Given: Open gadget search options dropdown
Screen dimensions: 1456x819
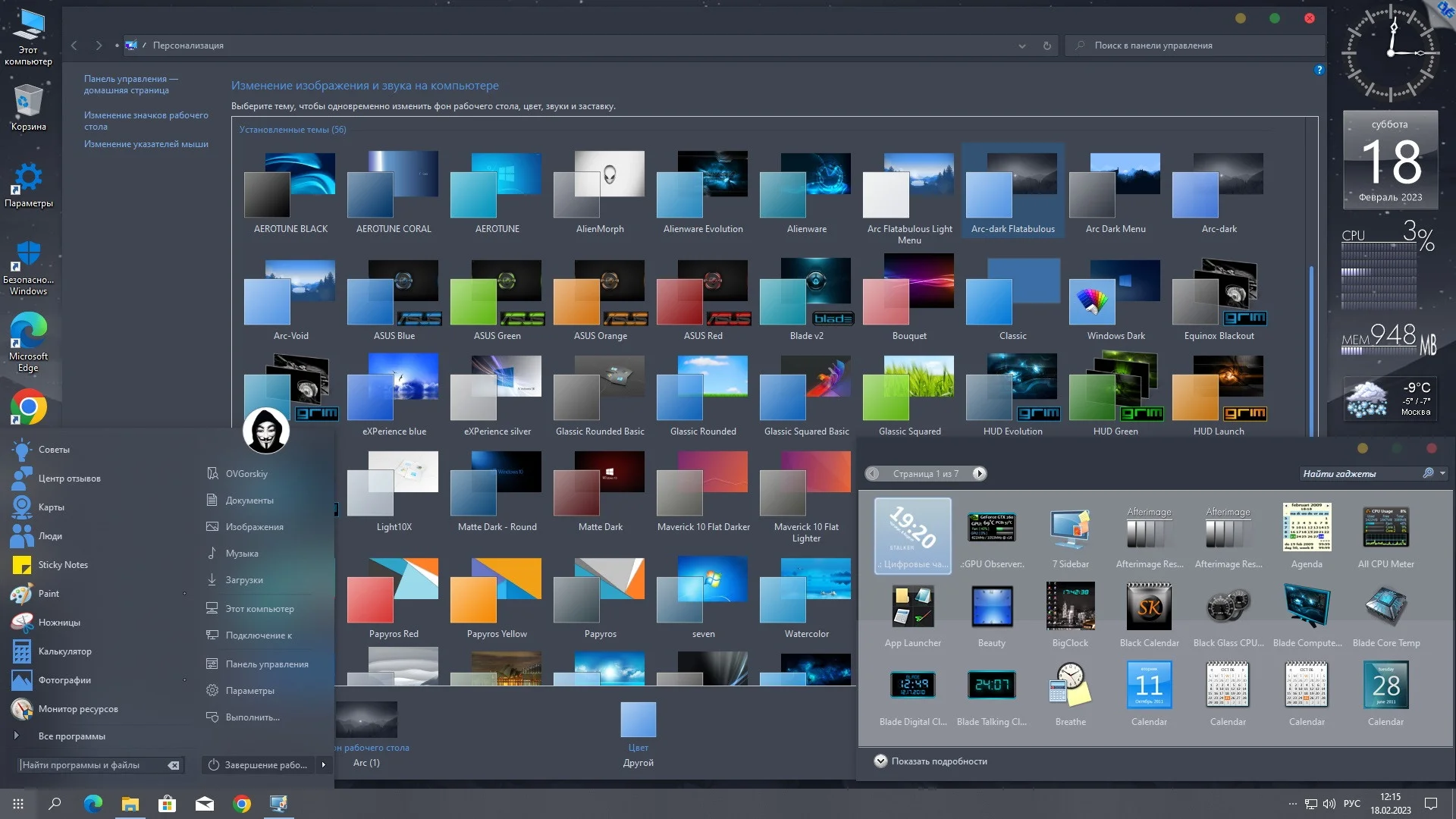Looking at the screenshot, I should click(x=1442, y=473).
